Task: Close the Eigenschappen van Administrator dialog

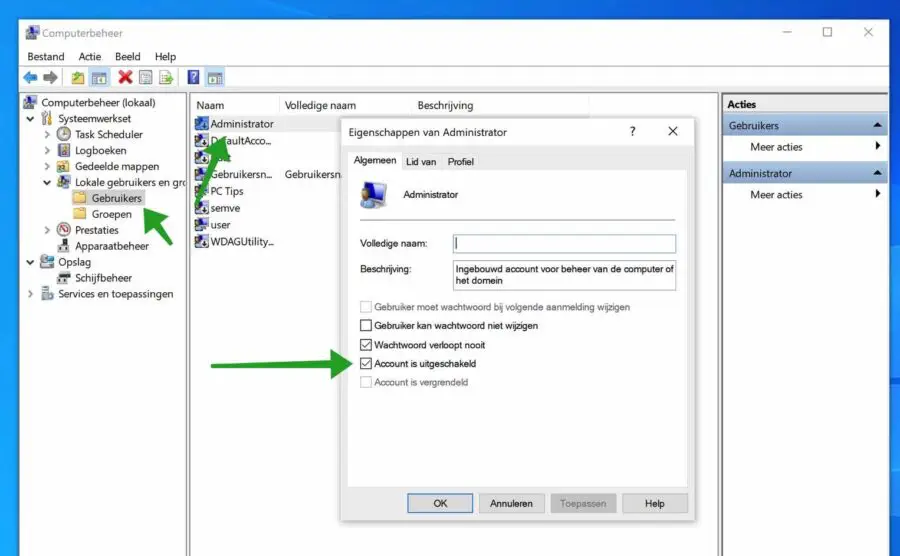Action: click(673, 131)
